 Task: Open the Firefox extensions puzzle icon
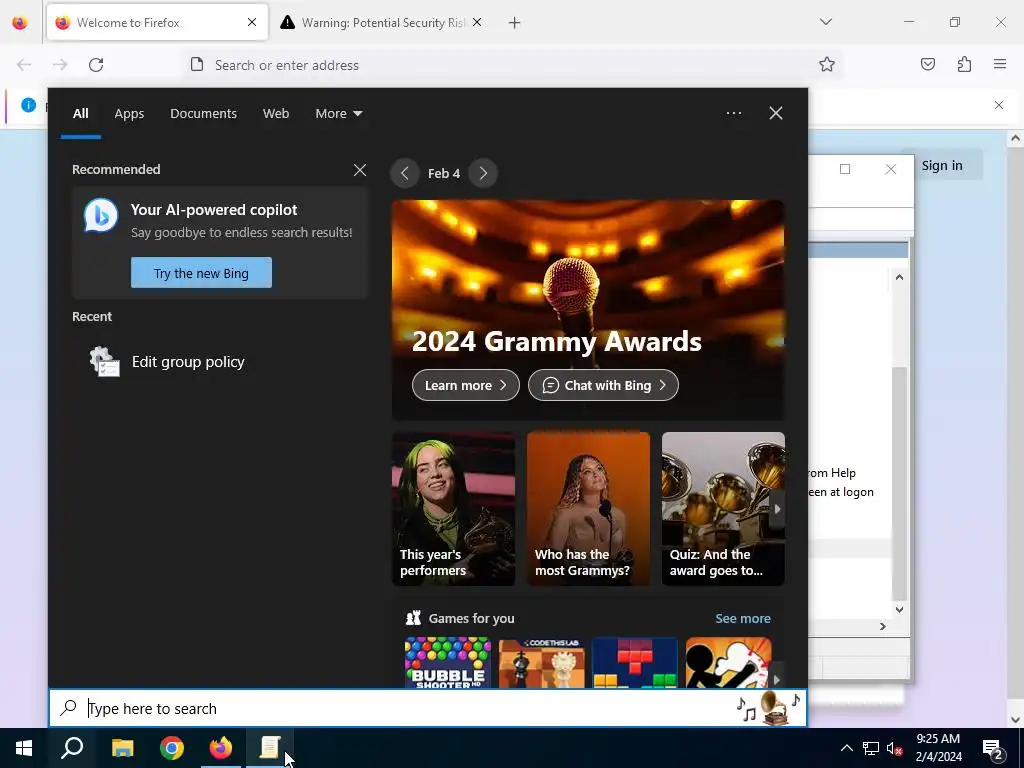tap(964, 64)
